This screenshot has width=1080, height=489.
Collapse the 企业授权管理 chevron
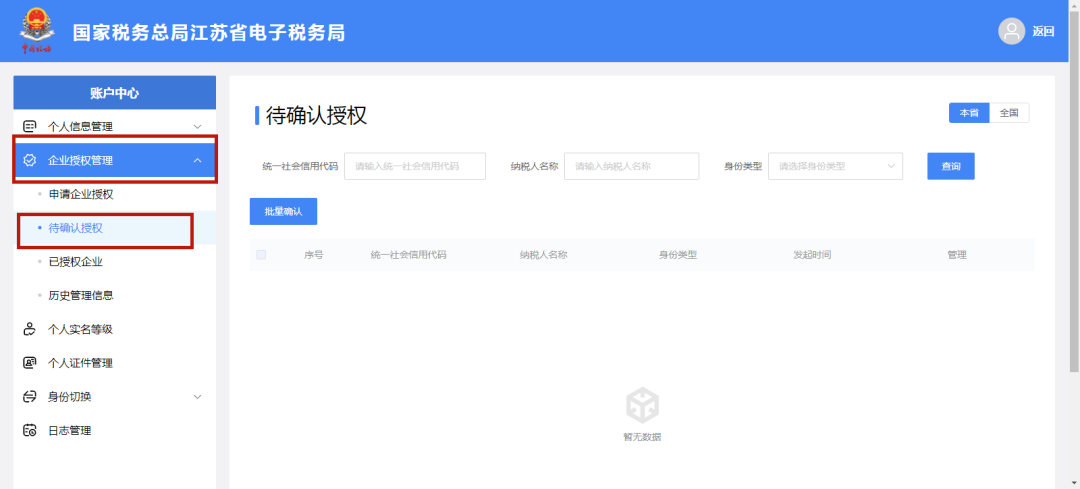point(198,160)
